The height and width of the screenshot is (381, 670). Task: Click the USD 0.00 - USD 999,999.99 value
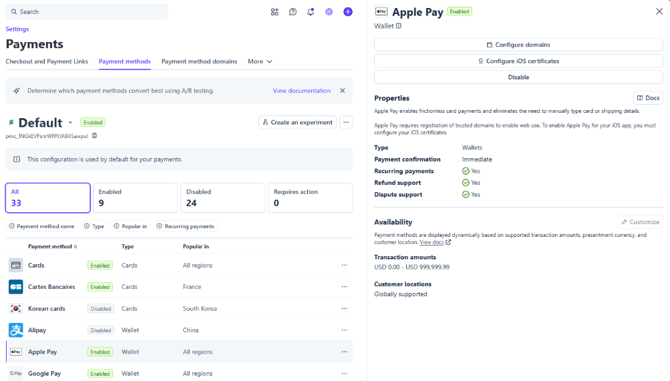coord(411,267)
